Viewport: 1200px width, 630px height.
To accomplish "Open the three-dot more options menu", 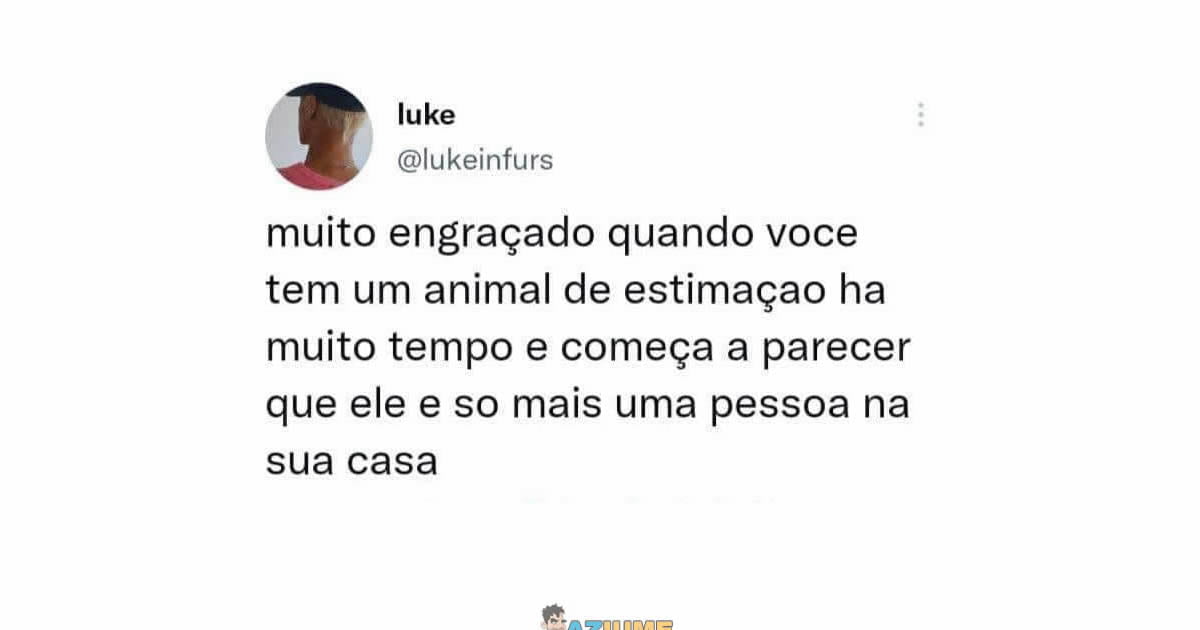I will [x=920, y=115].
